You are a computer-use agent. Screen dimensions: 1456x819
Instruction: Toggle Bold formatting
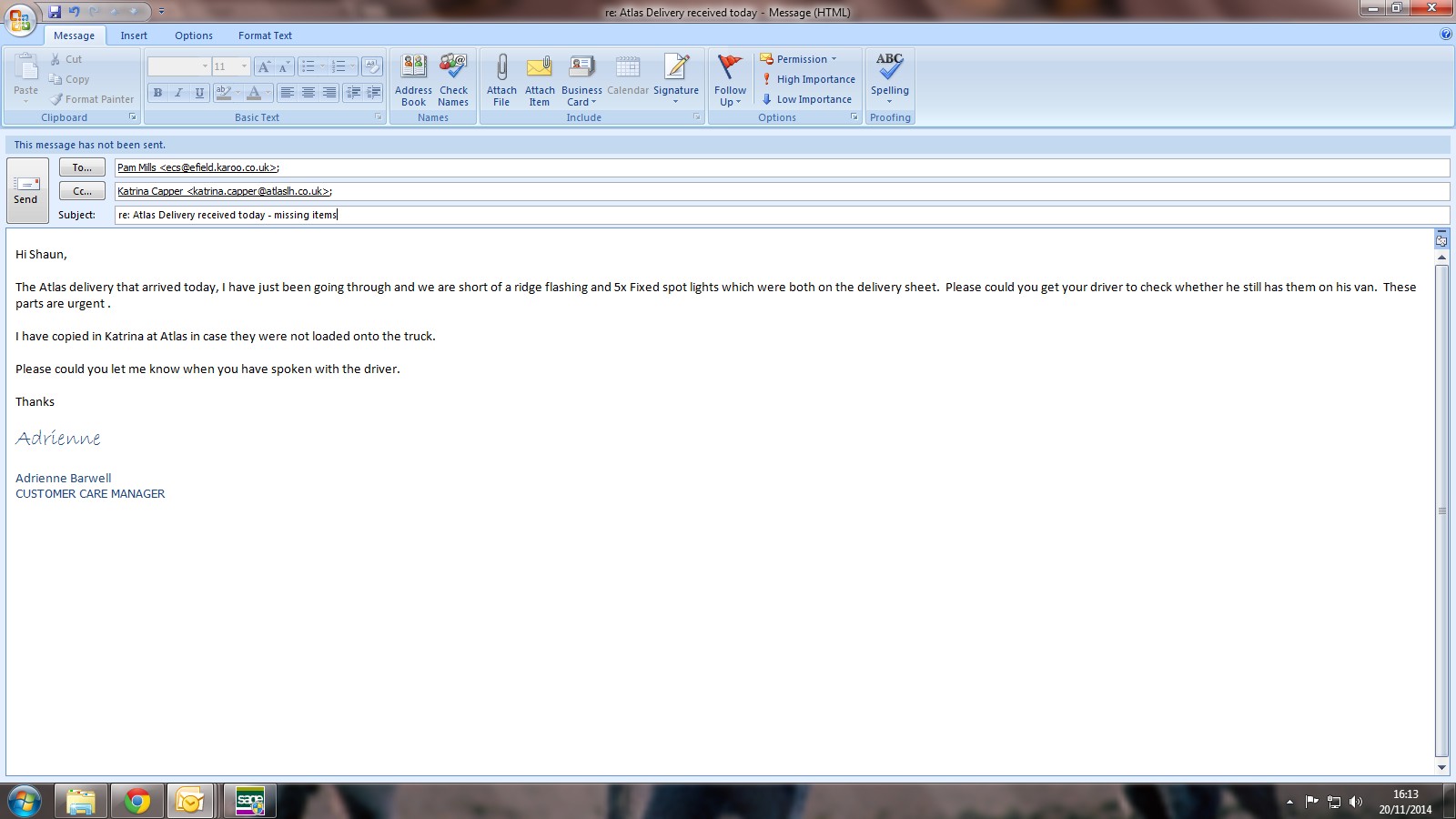[157, 92]
